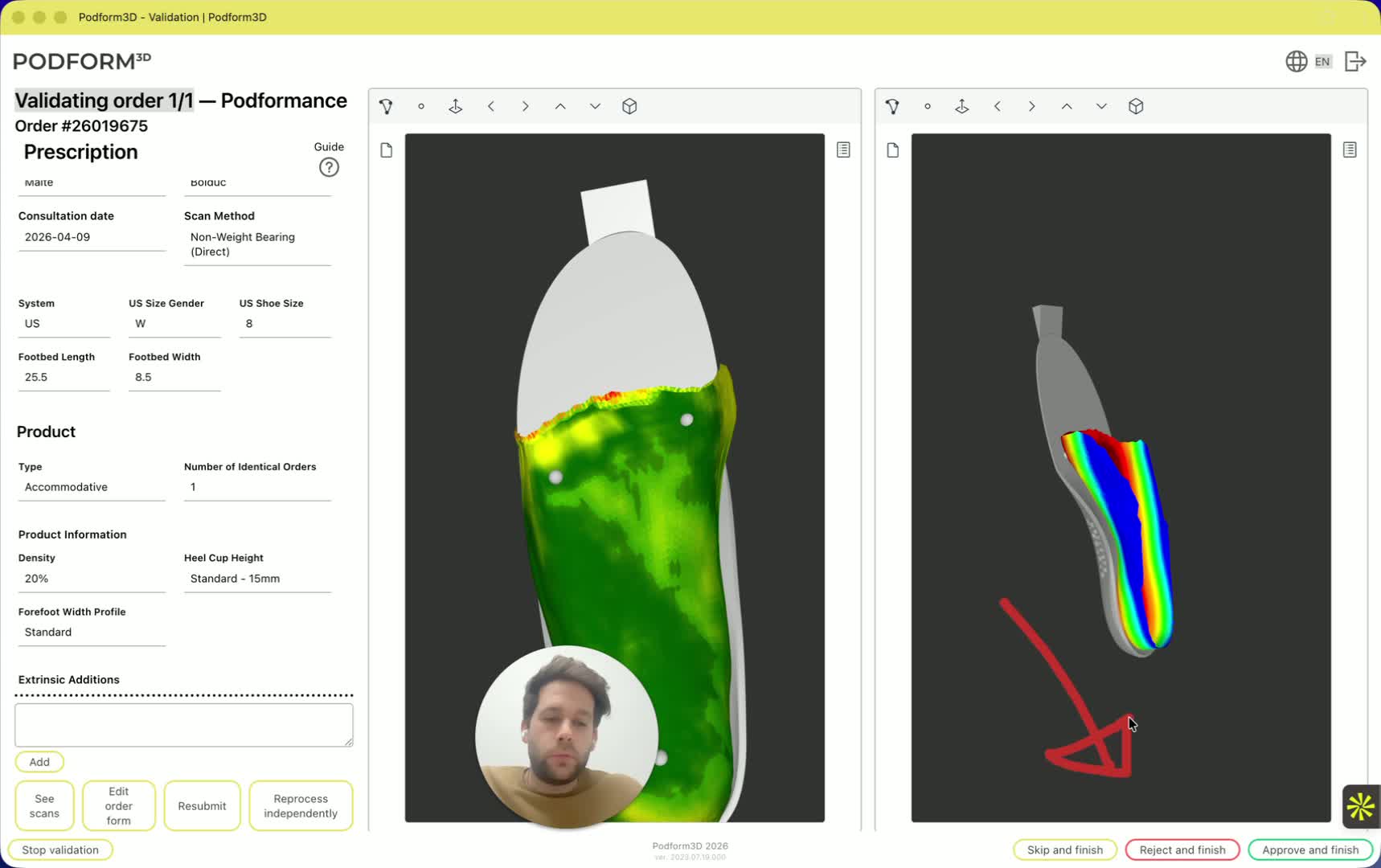Click the yellow starburst widget icon
1381x868 pixels.
[x=1361, y=806]
